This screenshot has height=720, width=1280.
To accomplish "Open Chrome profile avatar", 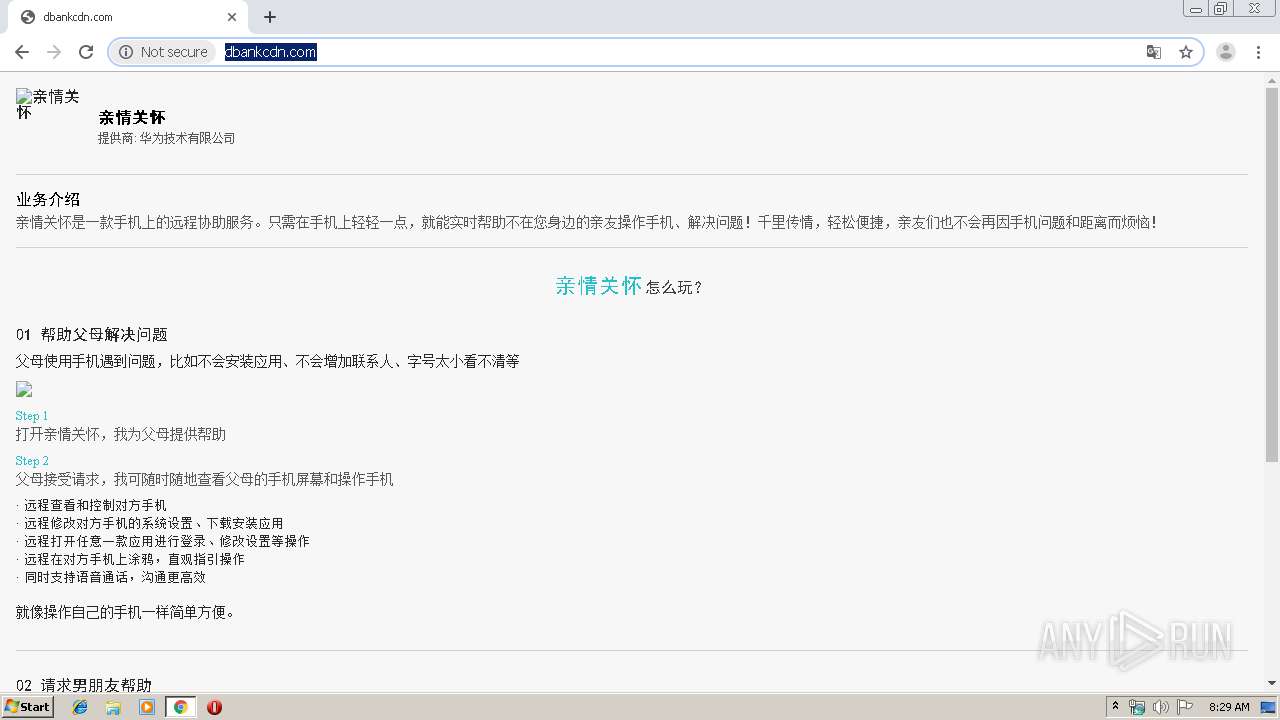I will click(x=1226, y=52).
